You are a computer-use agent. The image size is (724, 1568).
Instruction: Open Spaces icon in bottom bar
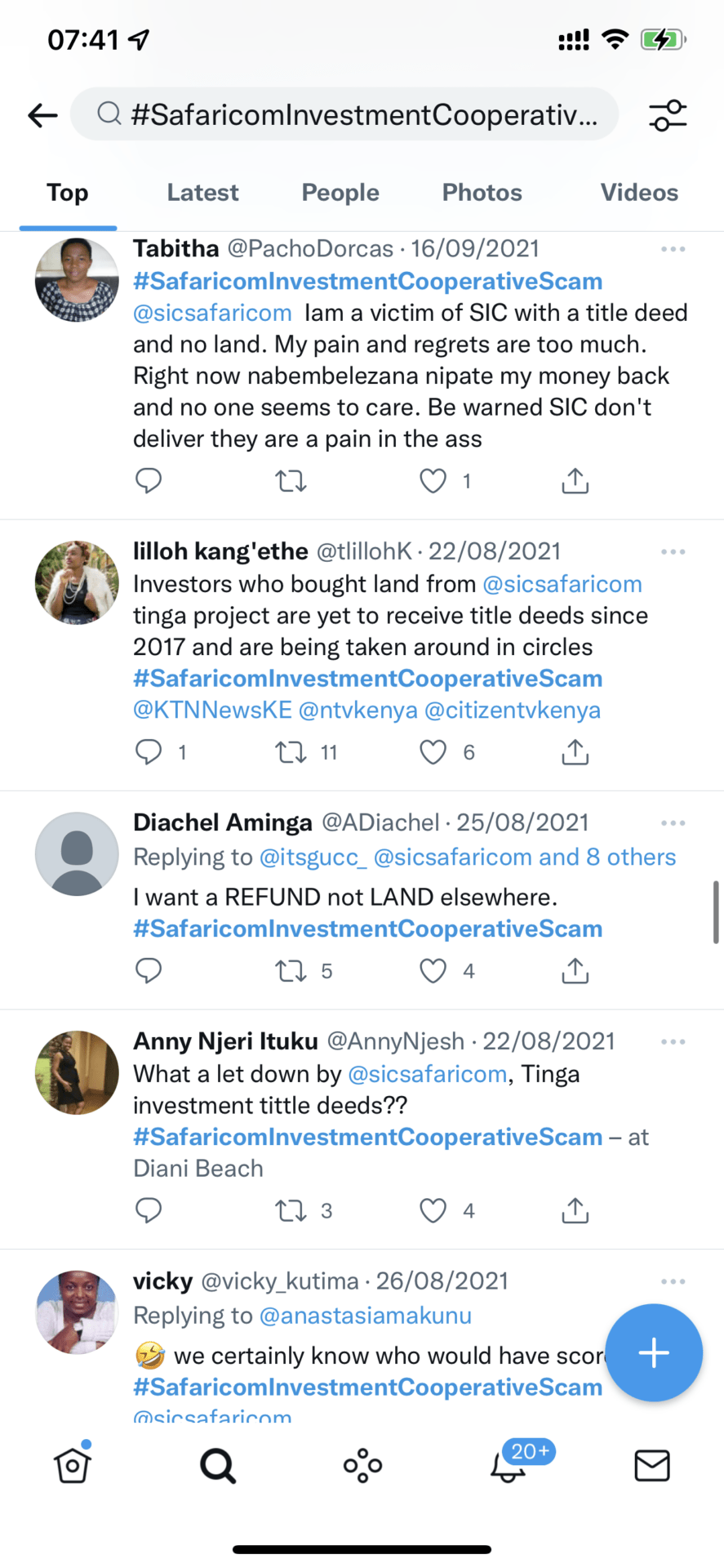[x=362, y=1465]
